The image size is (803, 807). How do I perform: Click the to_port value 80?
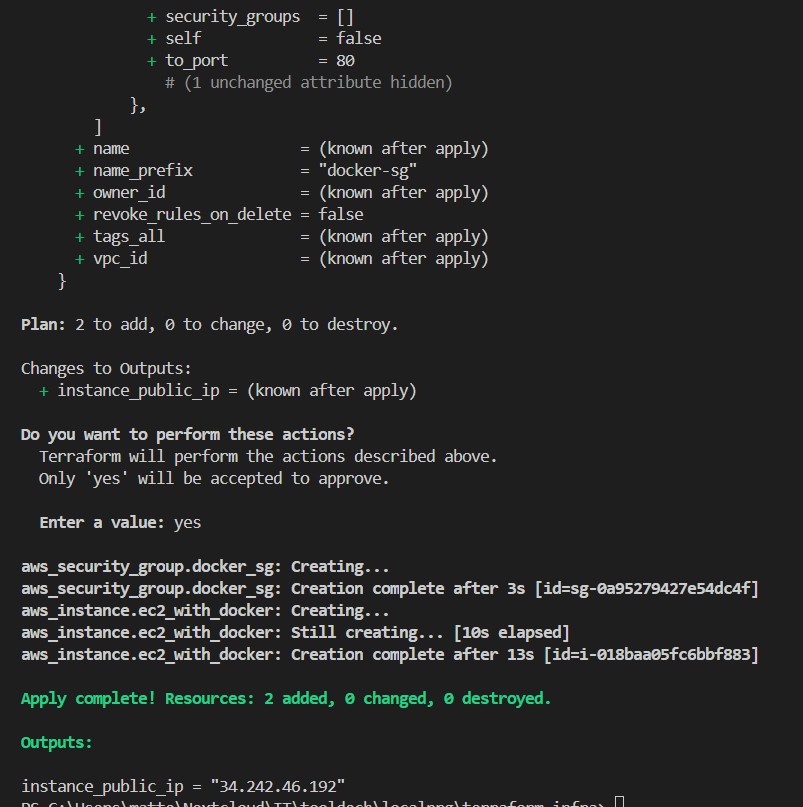coord(345,61)
